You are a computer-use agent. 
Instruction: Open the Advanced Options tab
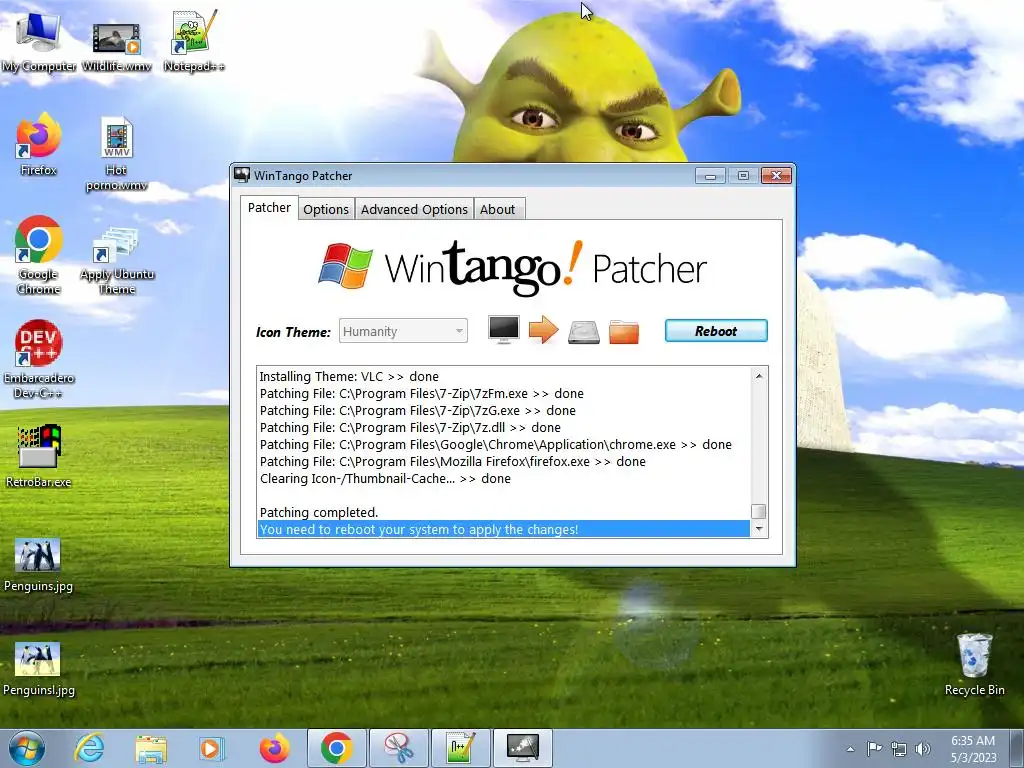(414, 209)
